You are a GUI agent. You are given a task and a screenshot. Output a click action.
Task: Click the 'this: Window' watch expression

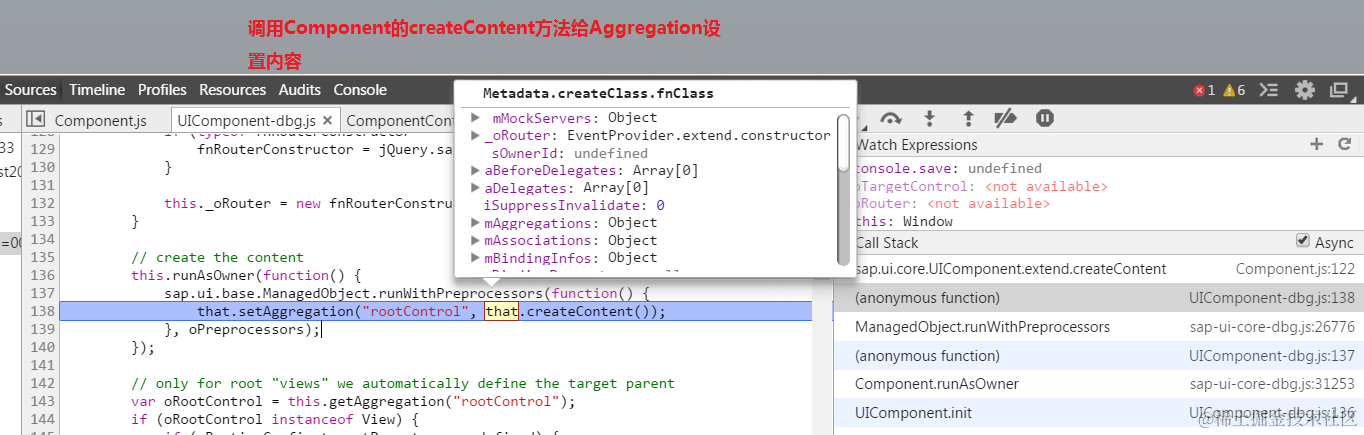pyautogui.click(x=904, y=221)
